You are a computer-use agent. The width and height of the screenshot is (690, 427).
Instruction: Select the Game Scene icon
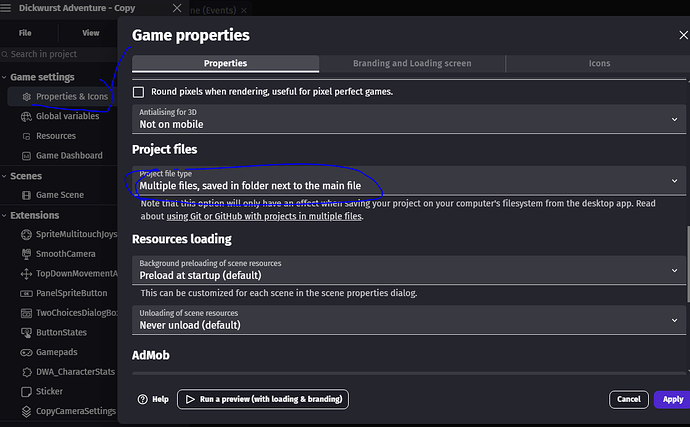[26, 195]
